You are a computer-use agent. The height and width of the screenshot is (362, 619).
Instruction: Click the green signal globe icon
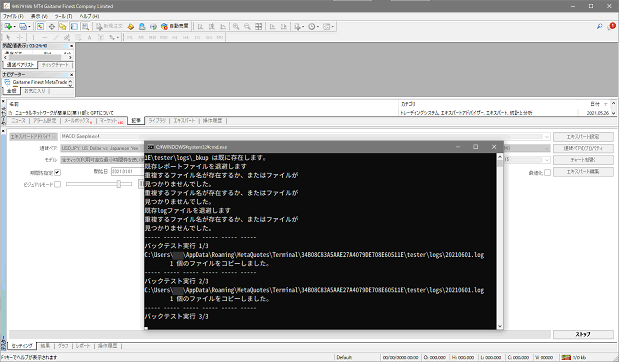[153, 26]
